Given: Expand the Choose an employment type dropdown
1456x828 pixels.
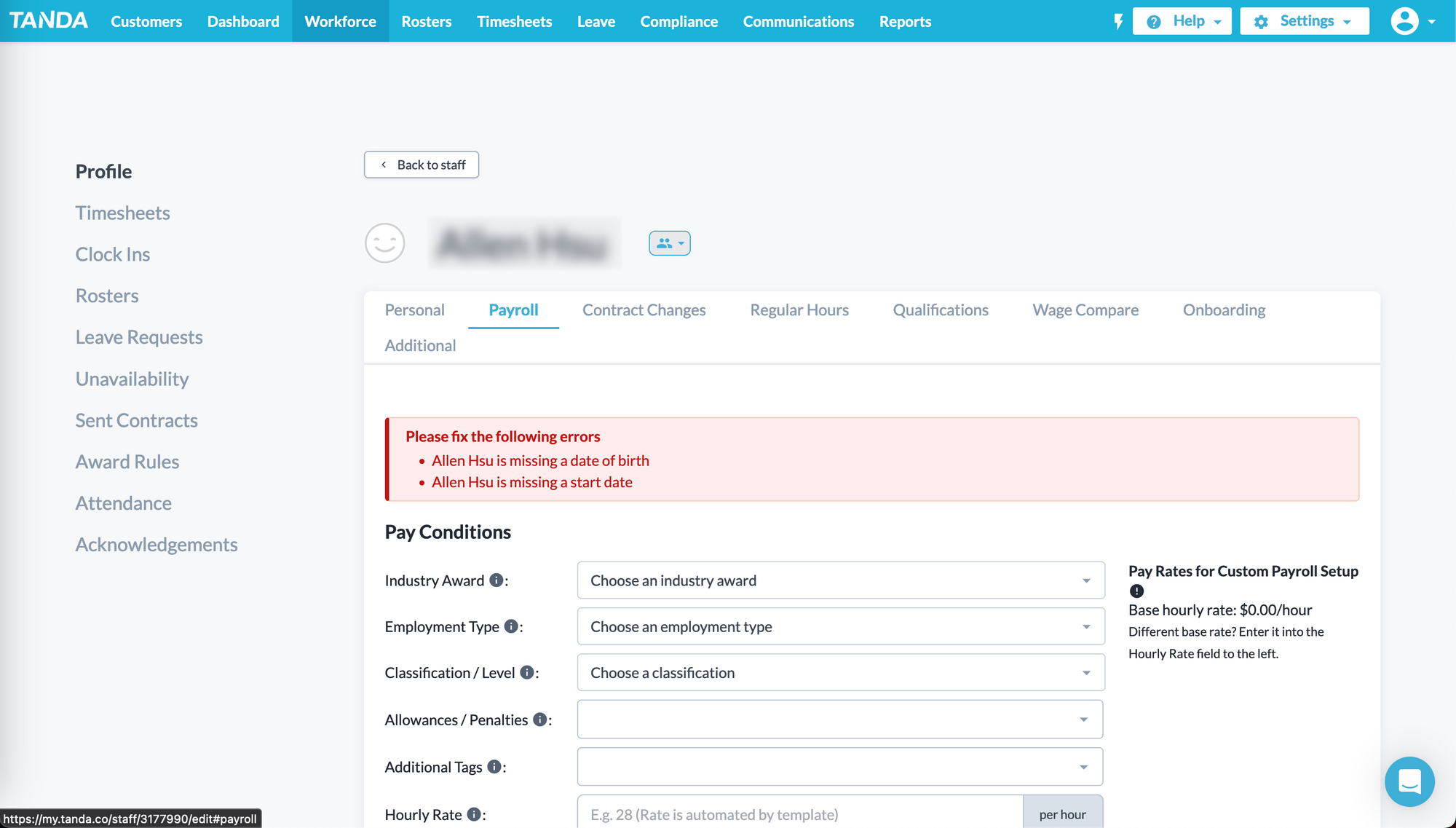Looking at the screenshot, I should click(x=840, y=626).
